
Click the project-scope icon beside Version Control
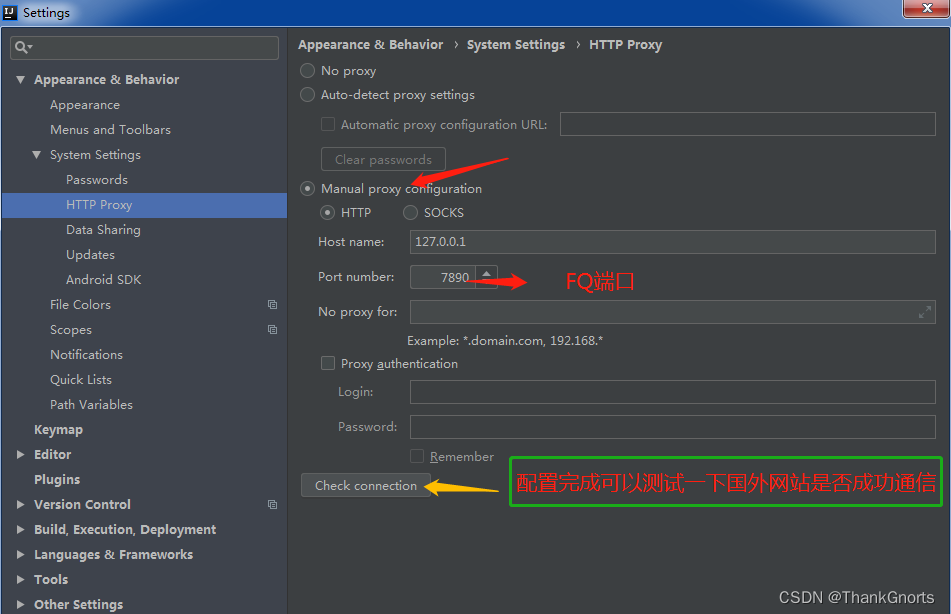click(x=272, y=504)
